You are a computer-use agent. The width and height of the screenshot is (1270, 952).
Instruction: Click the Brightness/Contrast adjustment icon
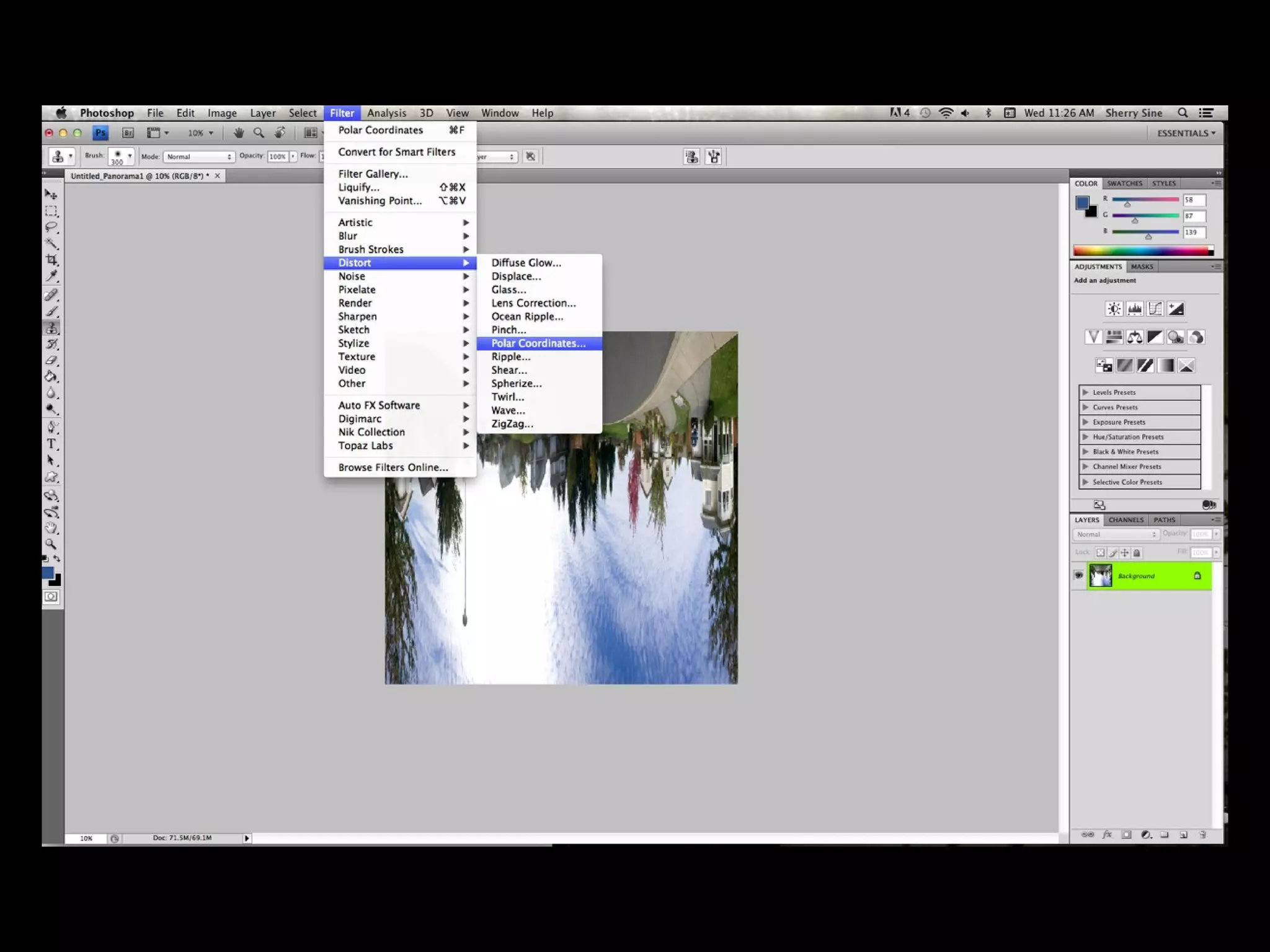(x=1114, y=309)
